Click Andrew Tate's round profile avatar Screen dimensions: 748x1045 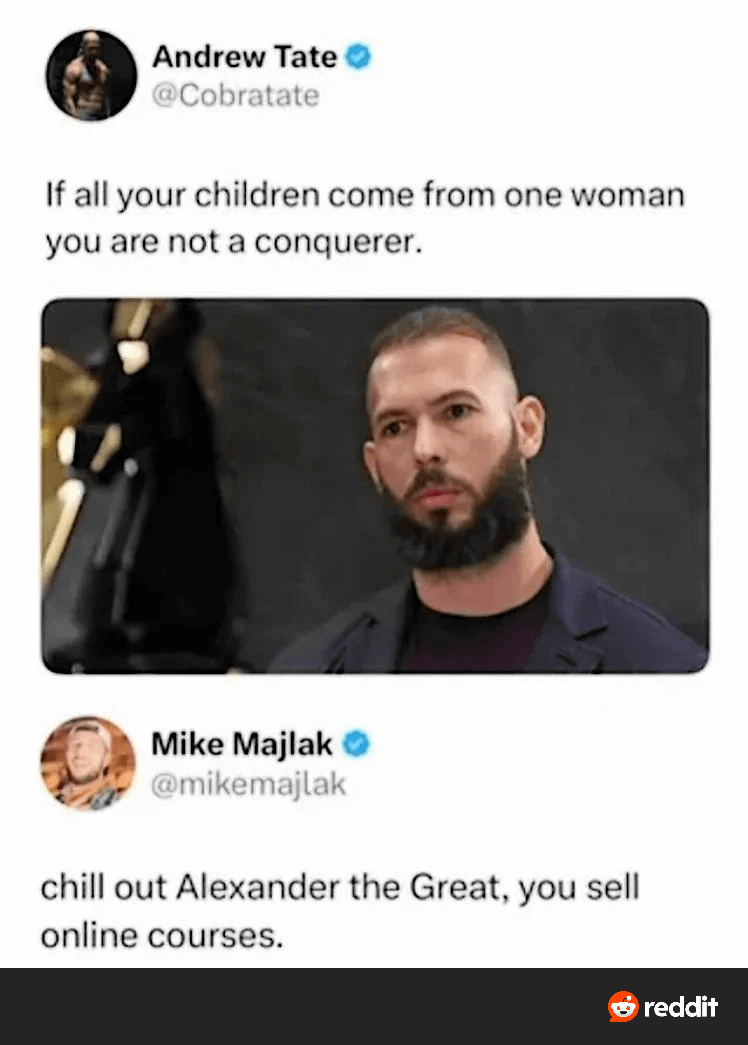(x=91, y=75)
